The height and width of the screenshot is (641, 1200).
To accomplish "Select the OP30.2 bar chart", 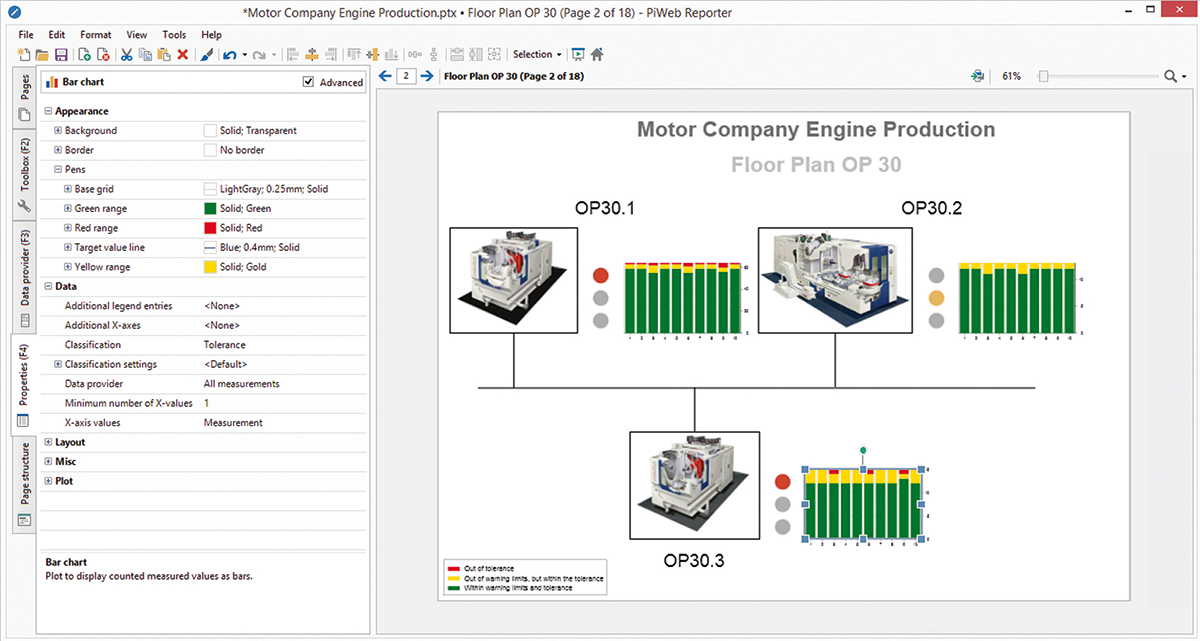I will coord(1020,300).
